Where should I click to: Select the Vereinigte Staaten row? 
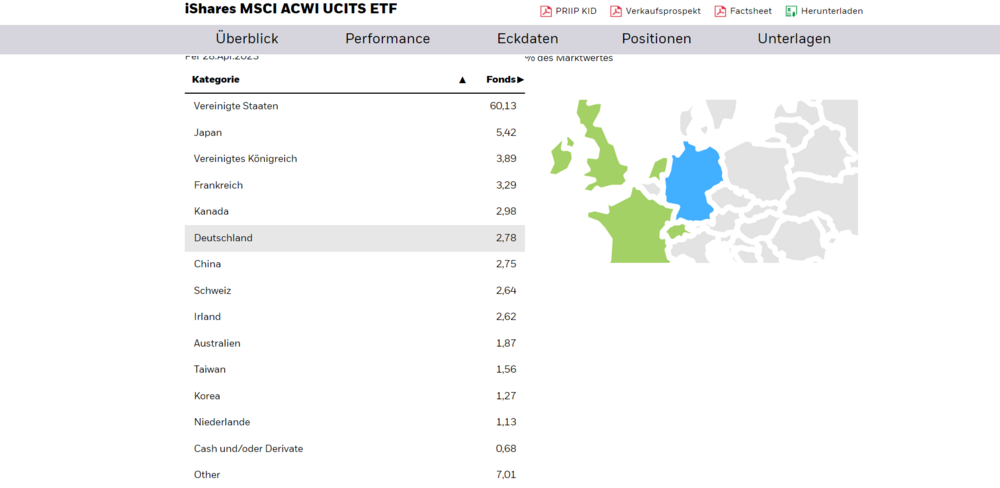coord(355,106)
